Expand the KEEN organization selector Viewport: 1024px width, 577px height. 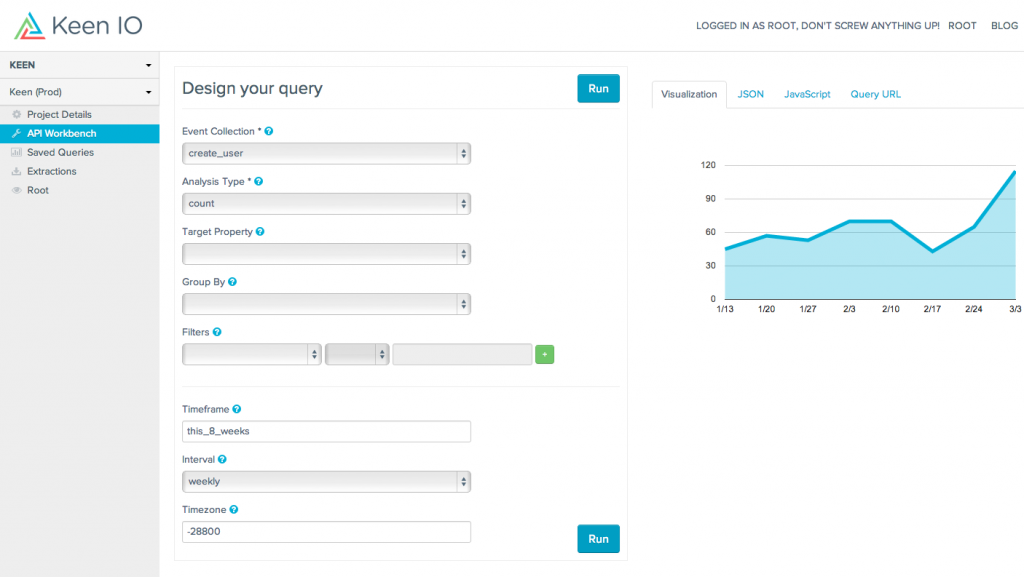[x=79, y=65]
